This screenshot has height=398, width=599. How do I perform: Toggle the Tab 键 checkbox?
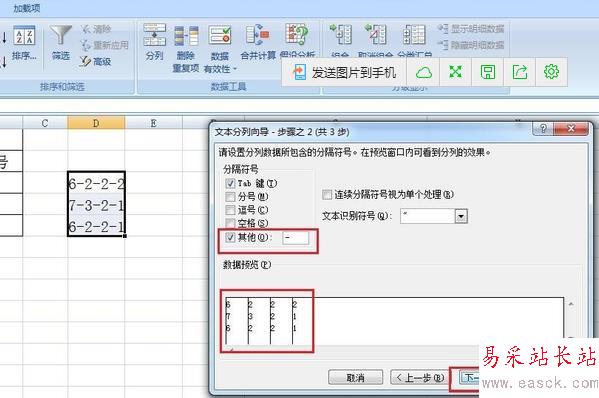click(x=230, y=183)
